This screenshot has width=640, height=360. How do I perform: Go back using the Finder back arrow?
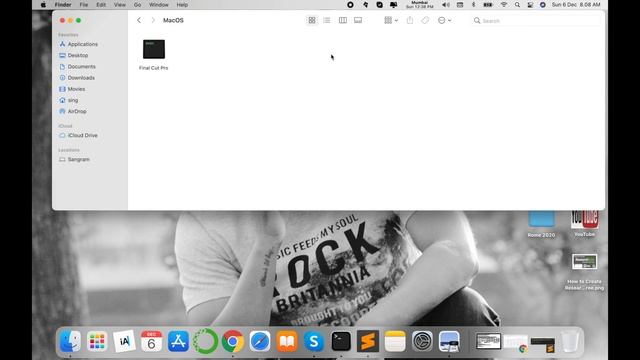139,20
